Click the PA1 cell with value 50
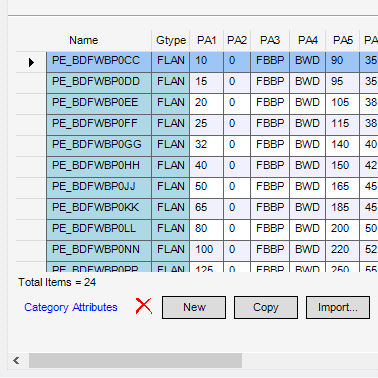 [x=206, y=188]
